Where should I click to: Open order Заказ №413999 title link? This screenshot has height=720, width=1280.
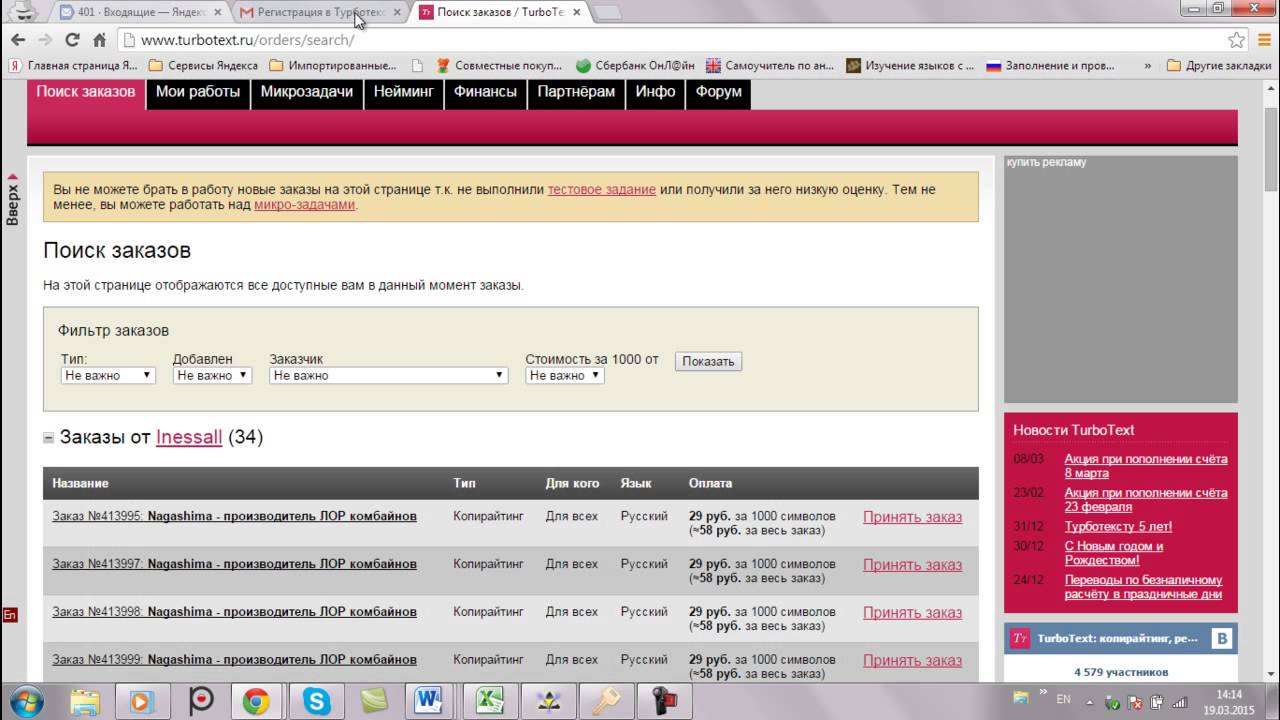(234, 660)
